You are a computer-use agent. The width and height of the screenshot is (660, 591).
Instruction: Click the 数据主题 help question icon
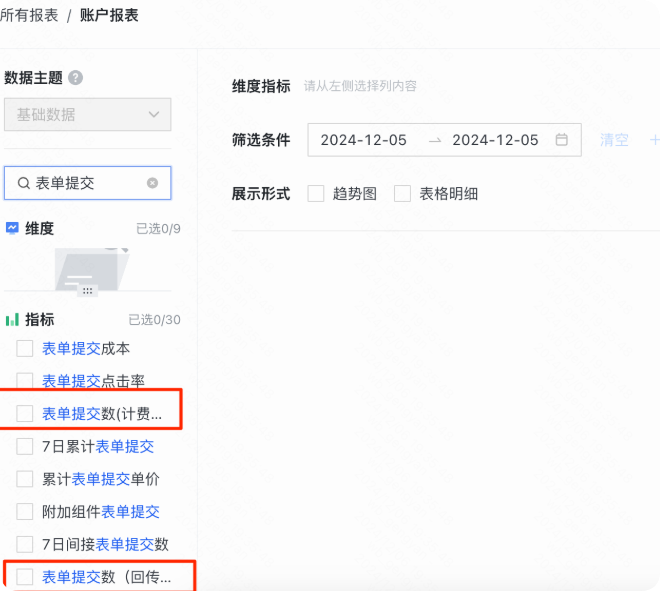point(75,78)
